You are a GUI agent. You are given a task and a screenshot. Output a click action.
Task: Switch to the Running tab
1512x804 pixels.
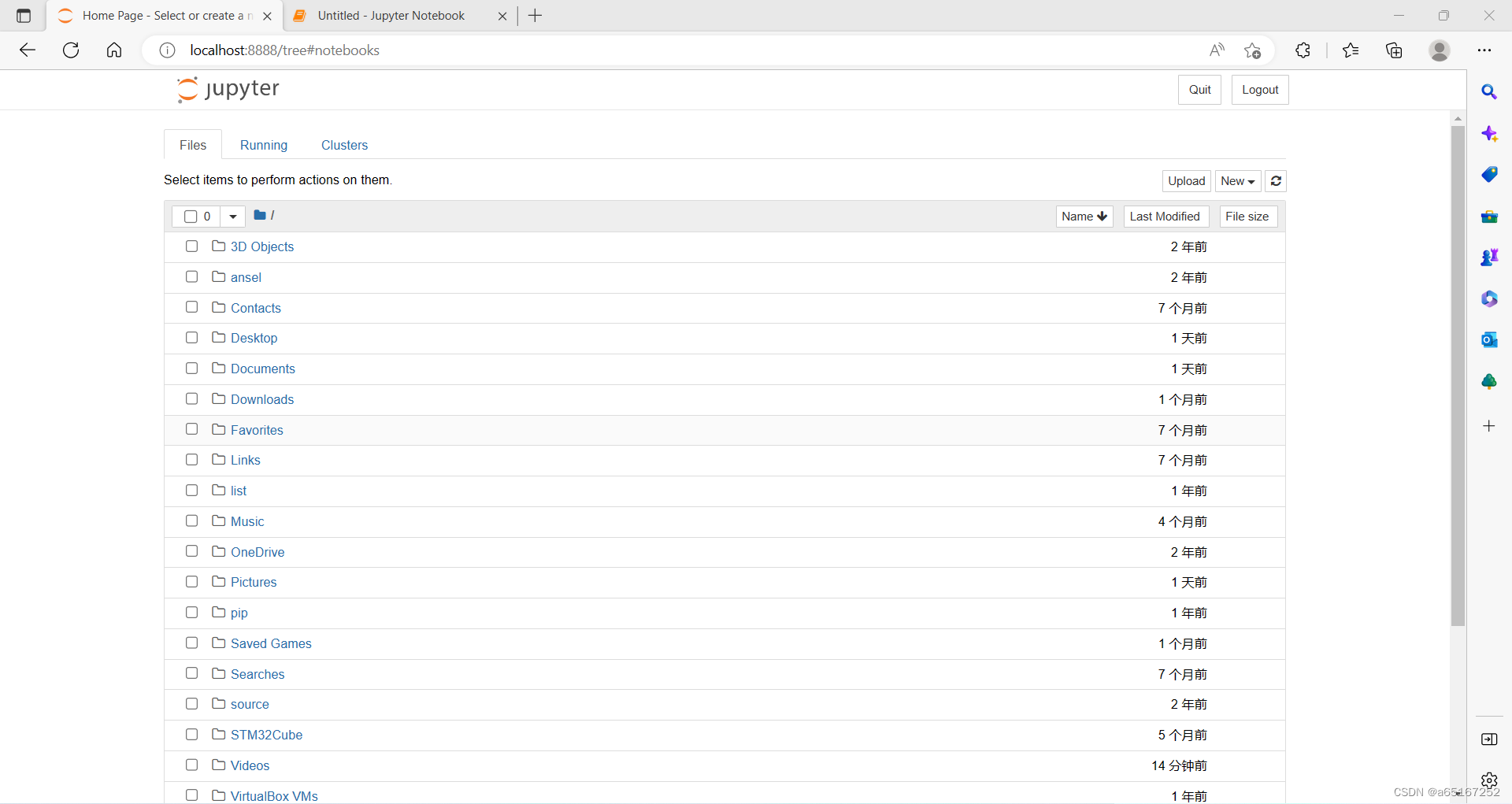tap(264, 145)
